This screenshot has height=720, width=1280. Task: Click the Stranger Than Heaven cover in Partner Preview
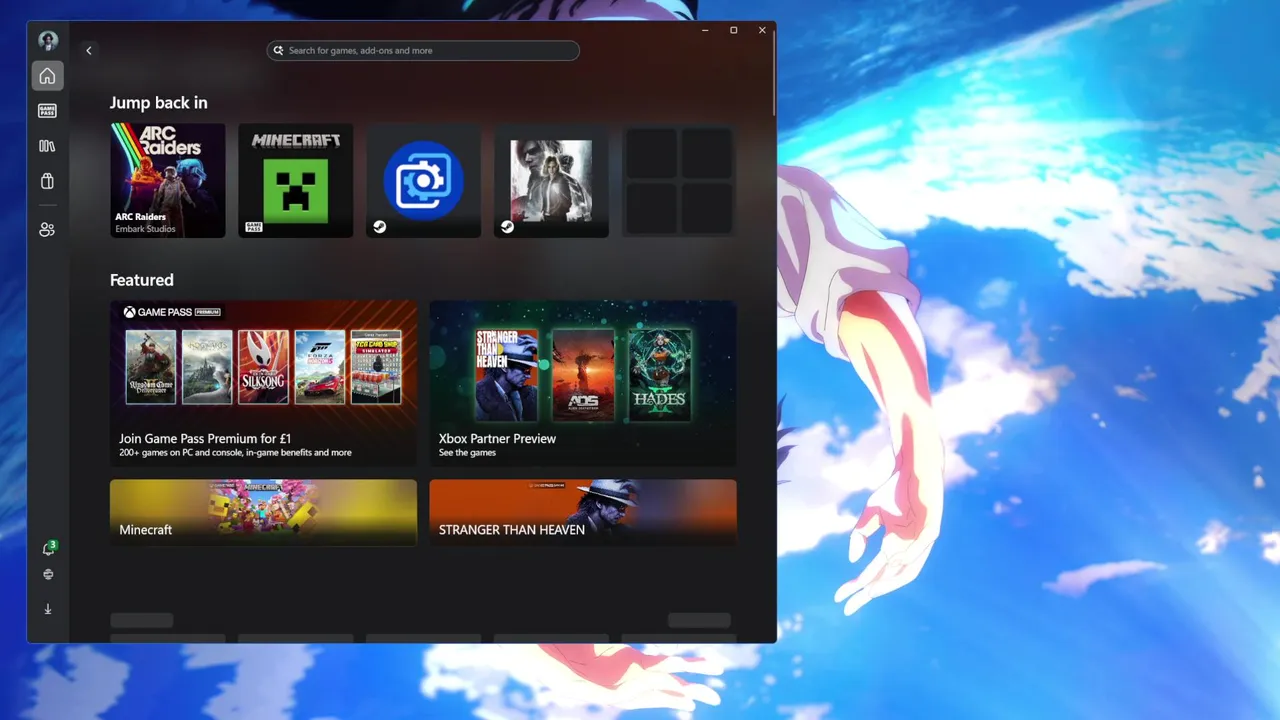coord(506,374)
